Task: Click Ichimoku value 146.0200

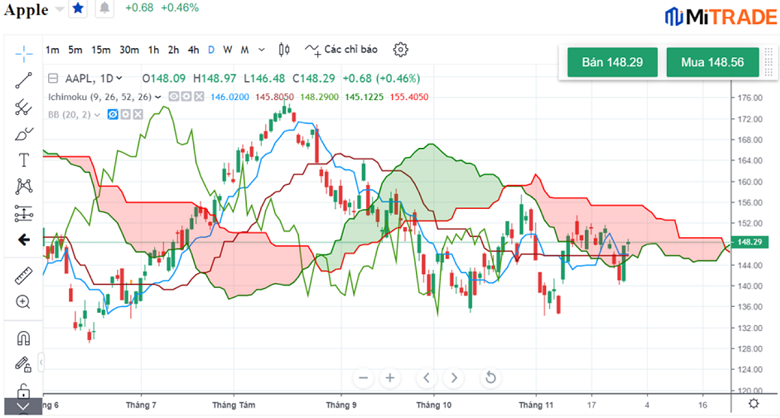Action: (229, 97)
